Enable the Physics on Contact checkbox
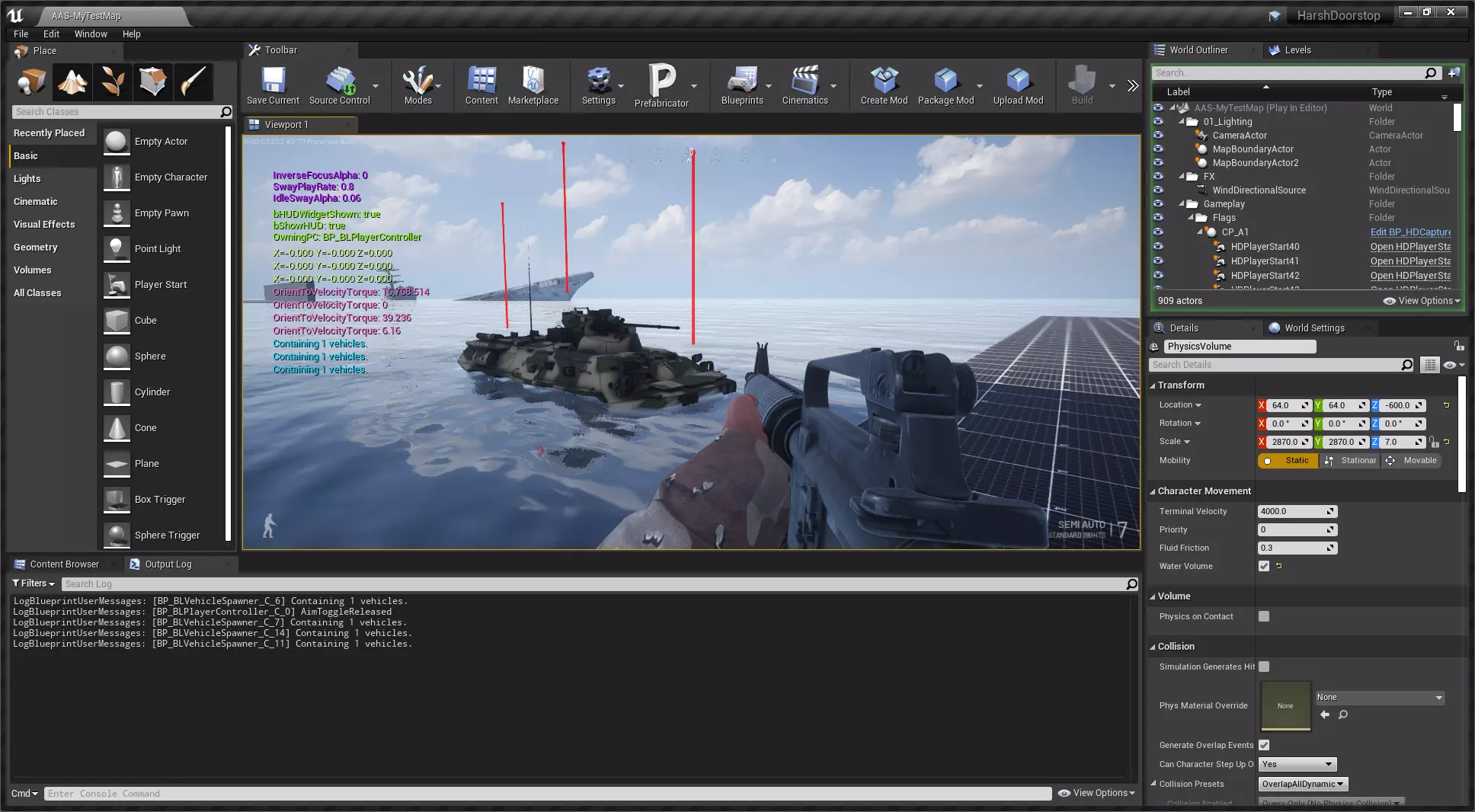The height and width of the screenshot is (812, 1475). point(1264,616)
